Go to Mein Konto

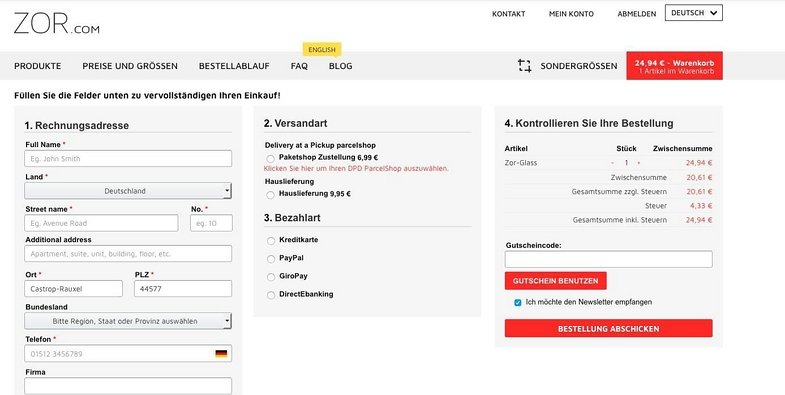(x=571, y=14)
